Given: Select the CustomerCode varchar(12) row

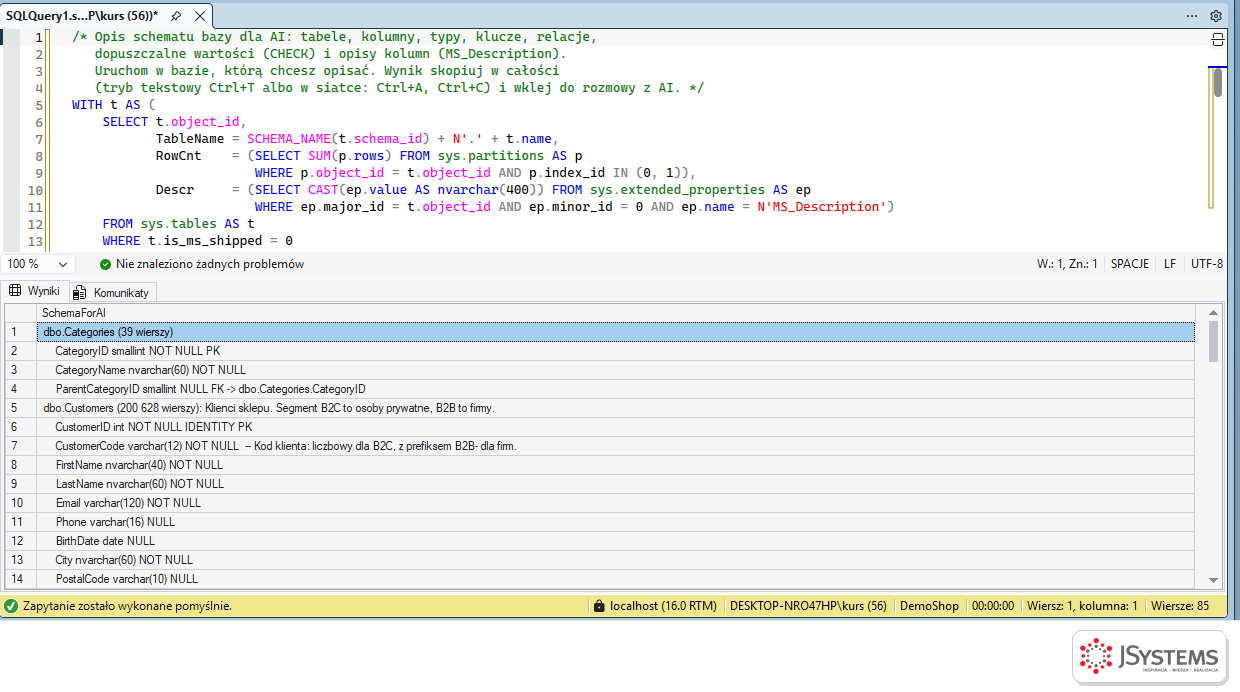Looking at the screenshot, I should point(616,446).
